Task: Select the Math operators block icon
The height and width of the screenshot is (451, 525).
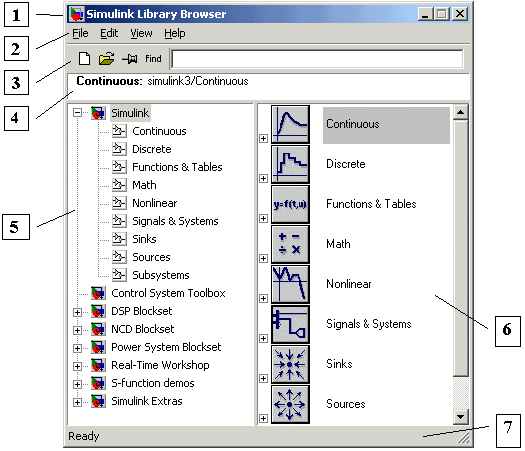Action: click(x=290, y=244)
